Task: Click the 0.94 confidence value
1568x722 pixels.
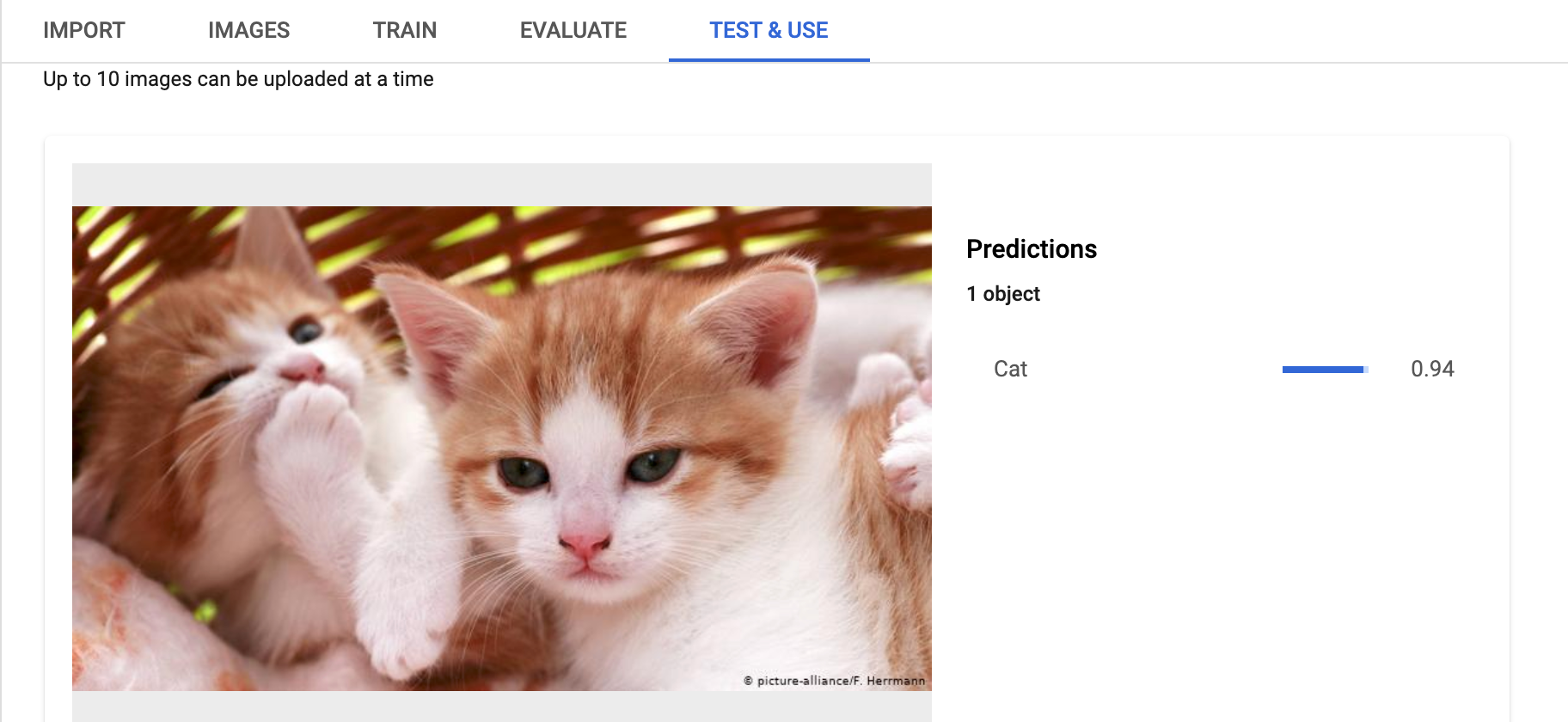Action: 1434,368
